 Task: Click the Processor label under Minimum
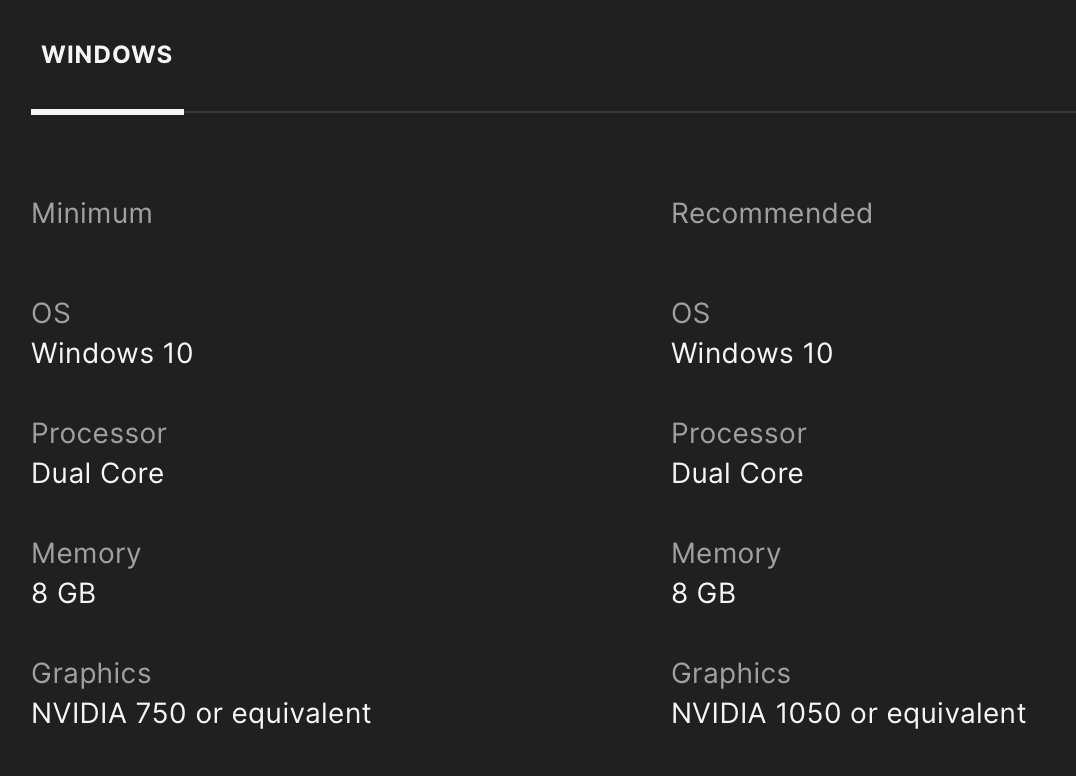coord(99,433)
